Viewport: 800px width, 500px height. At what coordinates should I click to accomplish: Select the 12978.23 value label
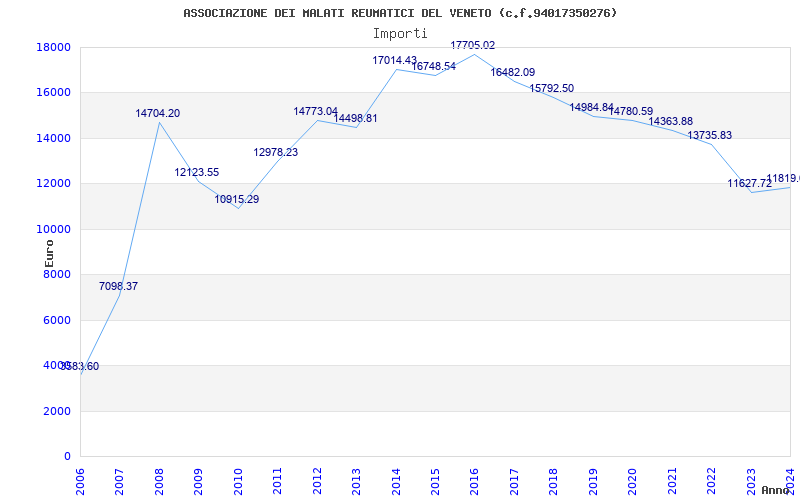tap(275, 153)
